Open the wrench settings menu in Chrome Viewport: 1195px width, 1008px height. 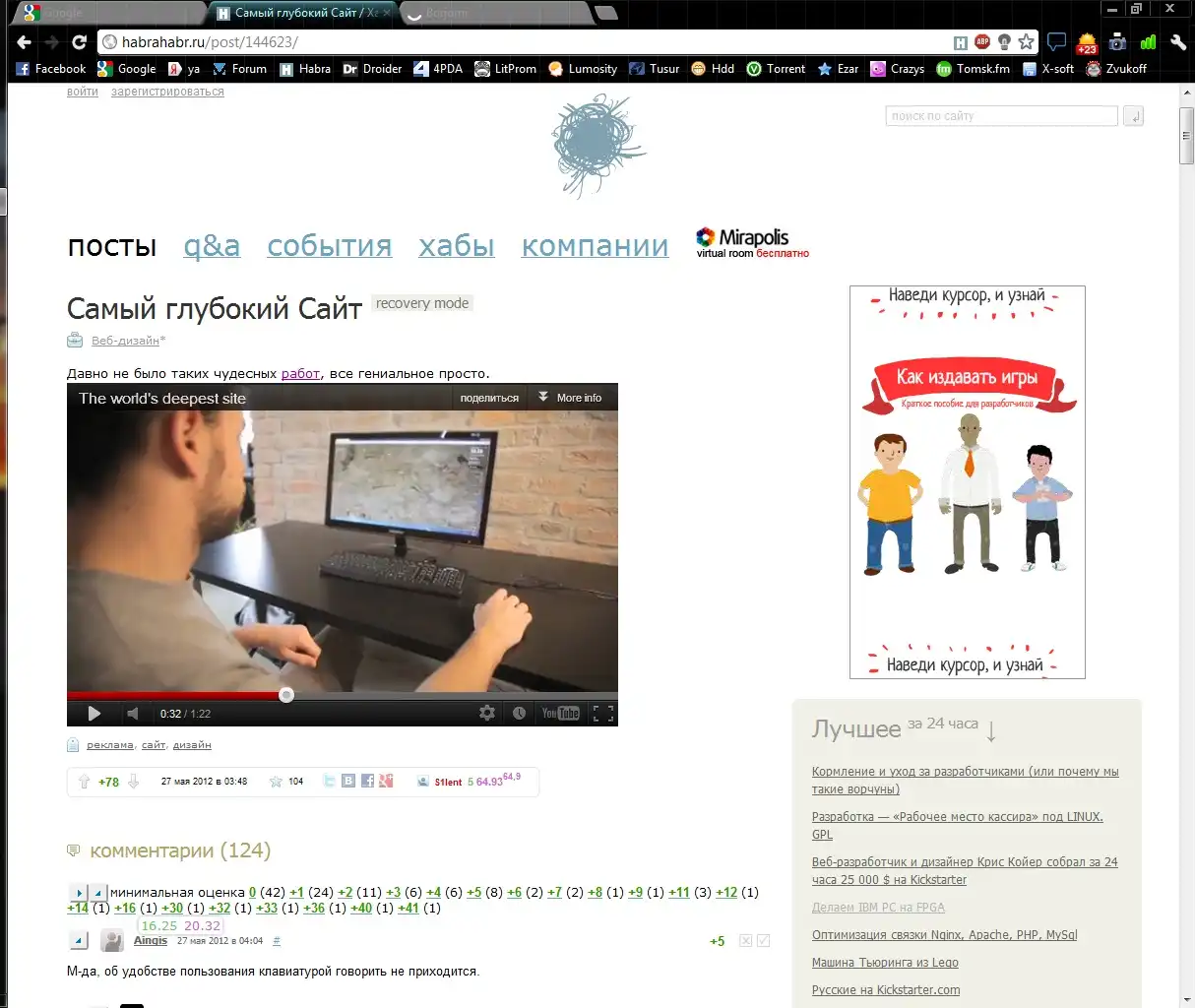pos(1178,41)
